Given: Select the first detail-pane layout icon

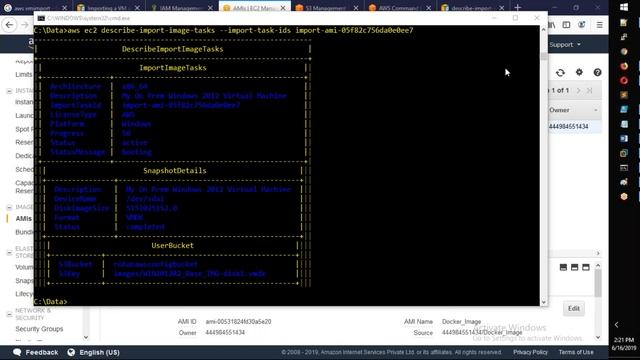Looking at the screenshot, I should (x=563, y=267).
